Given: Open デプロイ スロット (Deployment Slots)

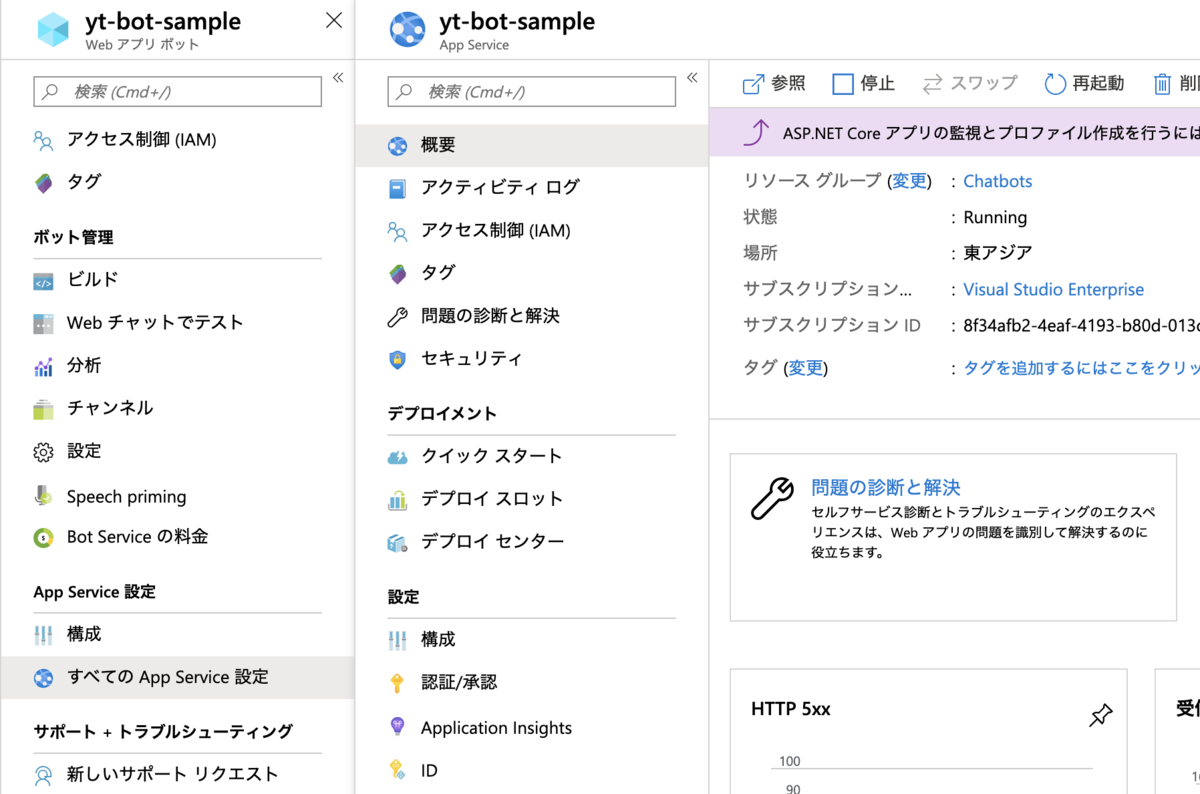Looking at the screenshot, I should (x=493, y=498).
